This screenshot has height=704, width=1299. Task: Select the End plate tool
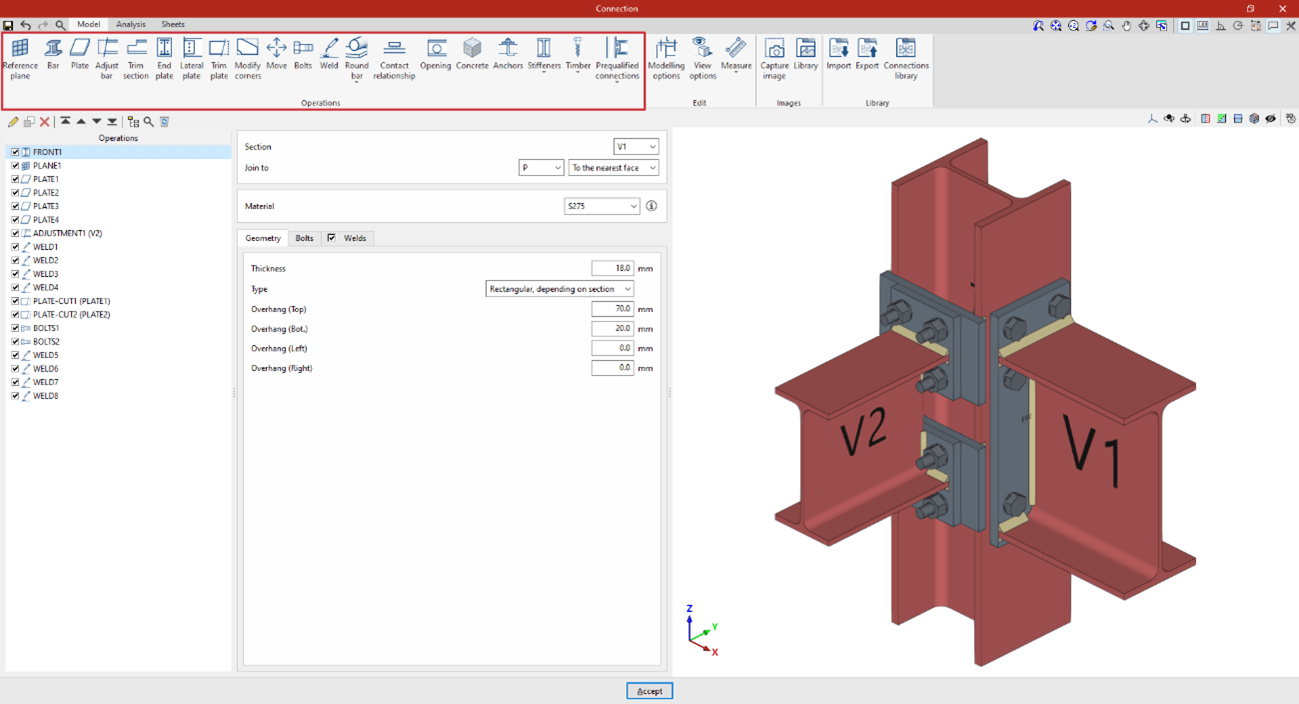[x=164, y=59]
